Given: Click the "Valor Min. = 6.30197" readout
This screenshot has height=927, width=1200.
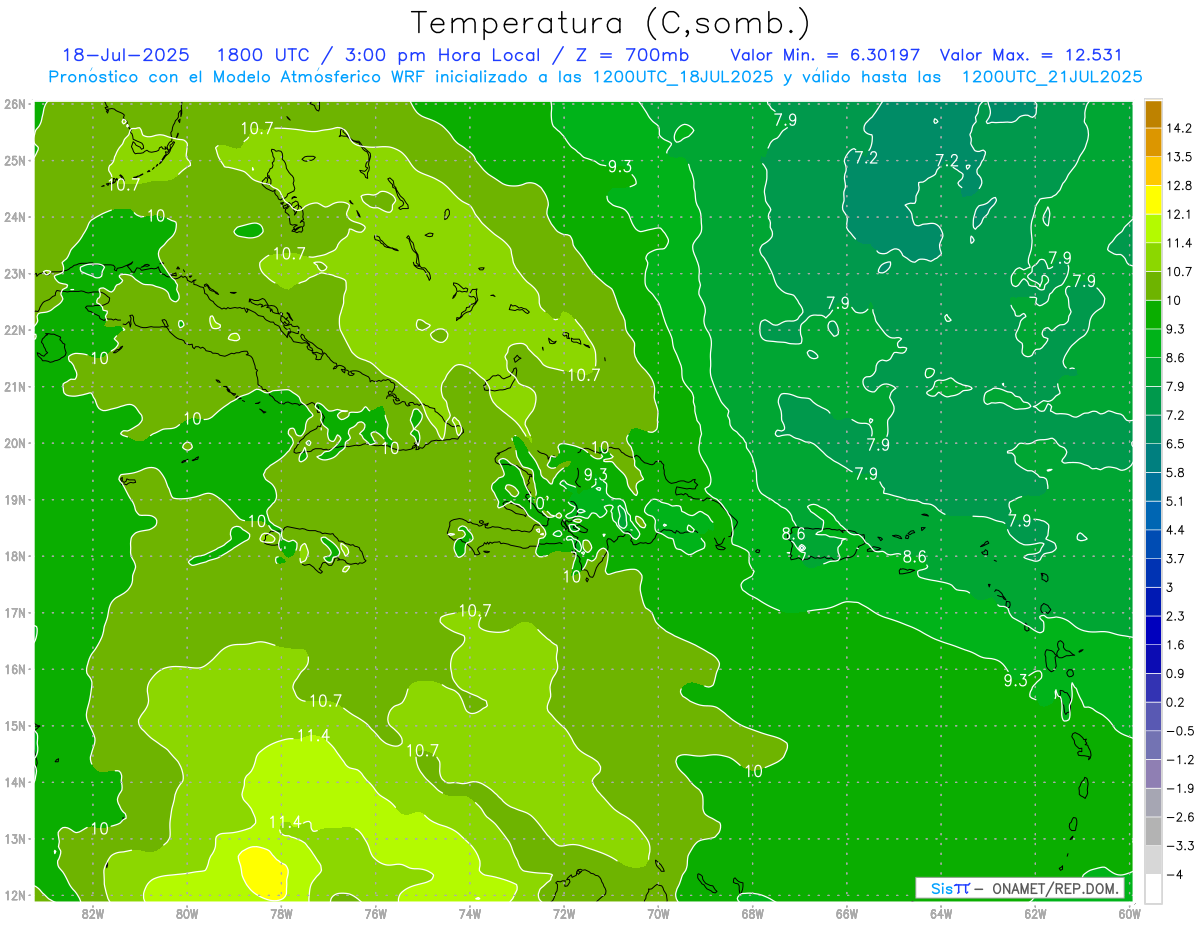Looking at the screenshot, I should coord(825,55).
